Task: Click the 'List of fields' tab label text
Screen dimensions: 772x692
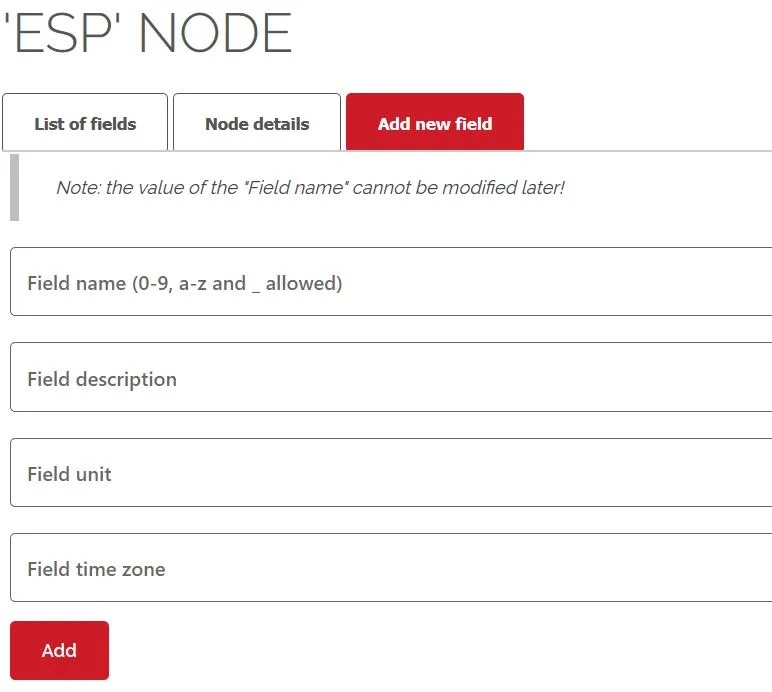Action: point(85,124)
